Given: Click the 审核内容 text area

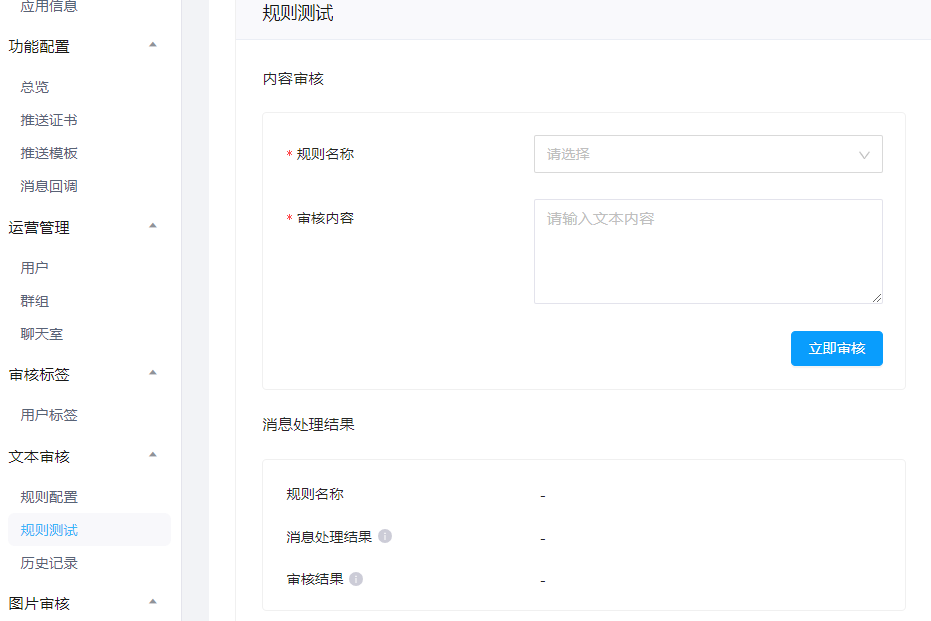Looking at the screenshot, I should pyautogui.click(x=708, y=251).
